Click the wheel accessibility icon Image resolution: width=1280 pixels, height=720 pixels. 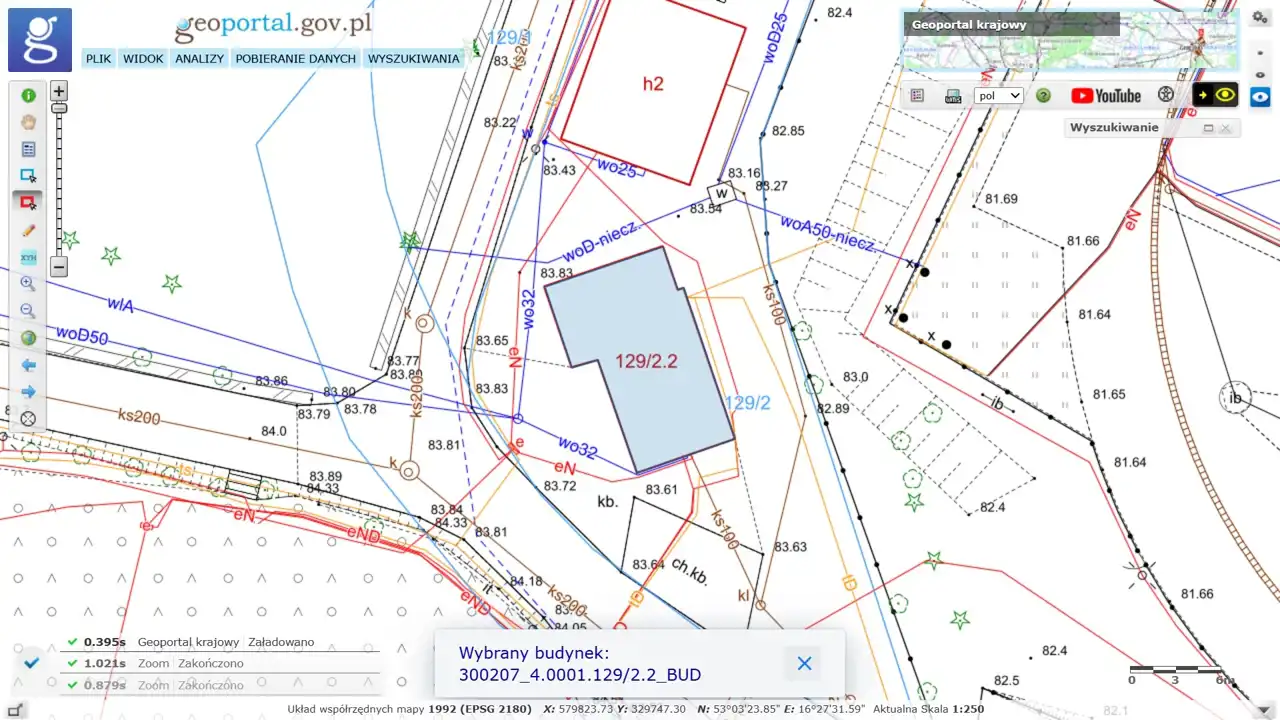coord(1165,96)
